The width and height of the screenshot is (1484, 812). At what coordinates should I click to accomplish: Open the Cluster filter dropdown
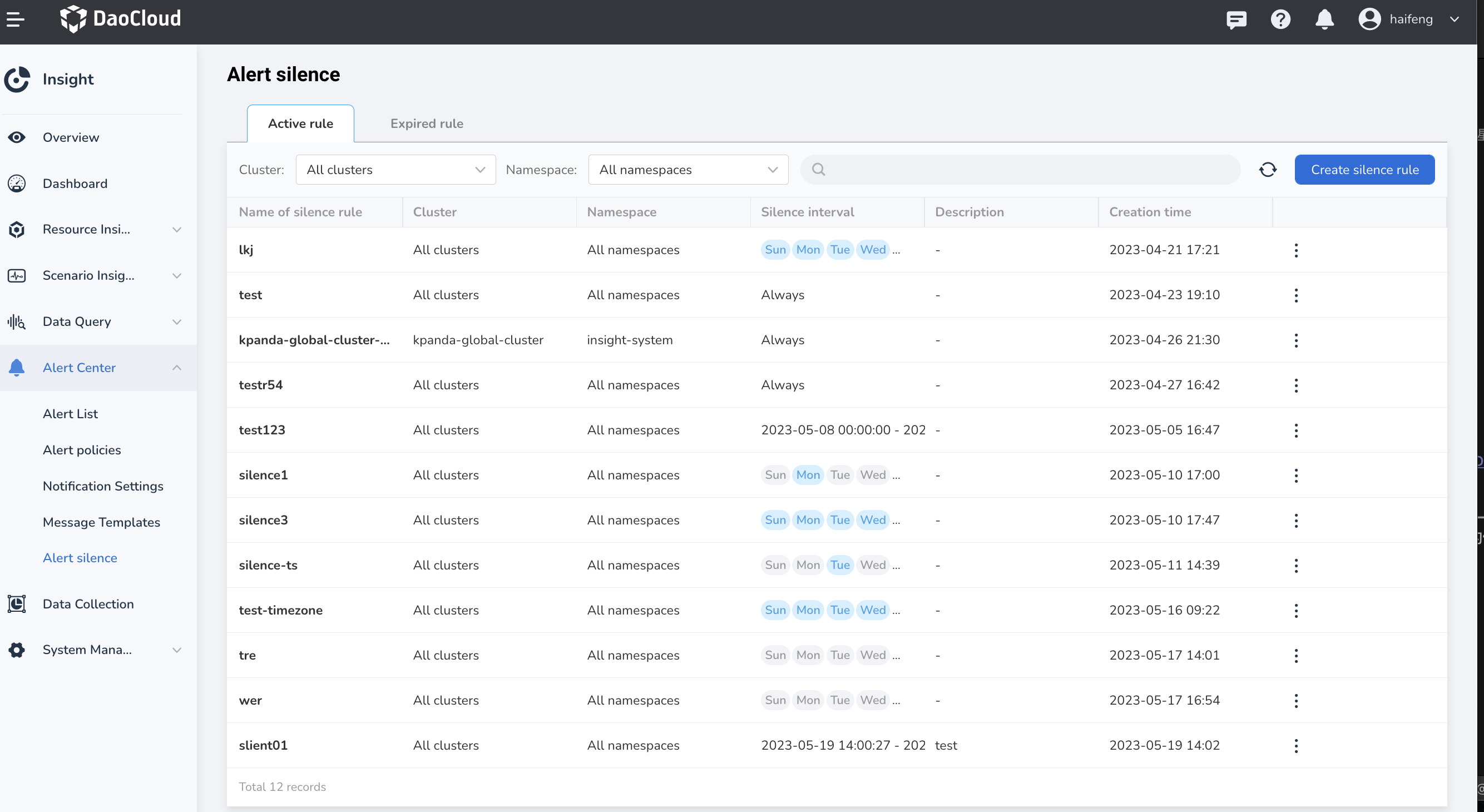click(x=395, y=169)
